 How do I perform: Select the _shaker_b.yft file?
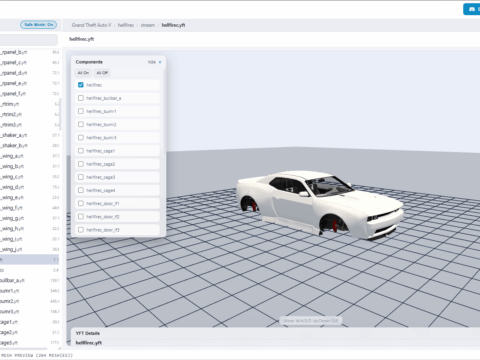tap(29, 145)
